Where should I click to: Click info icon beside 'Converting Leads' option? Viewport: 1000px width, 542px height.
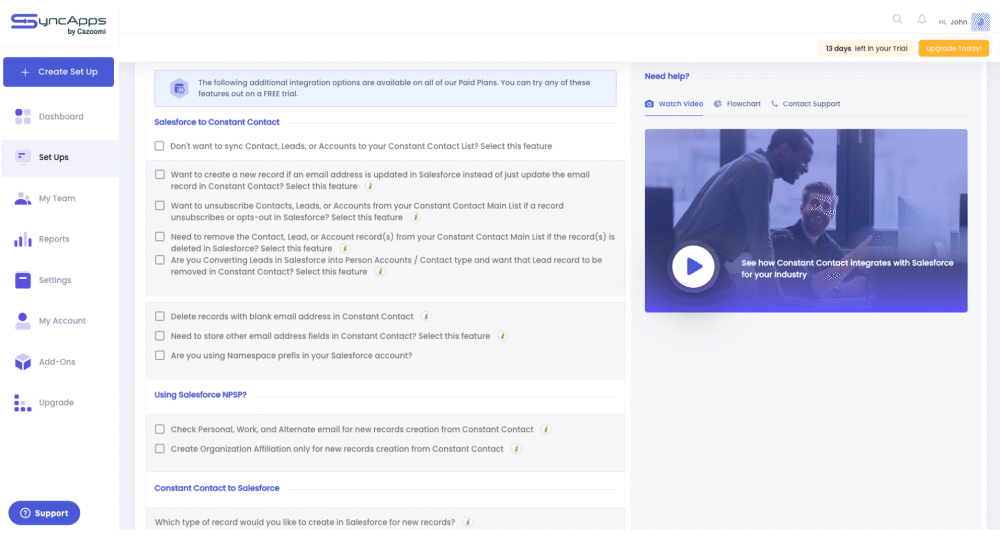380,272
